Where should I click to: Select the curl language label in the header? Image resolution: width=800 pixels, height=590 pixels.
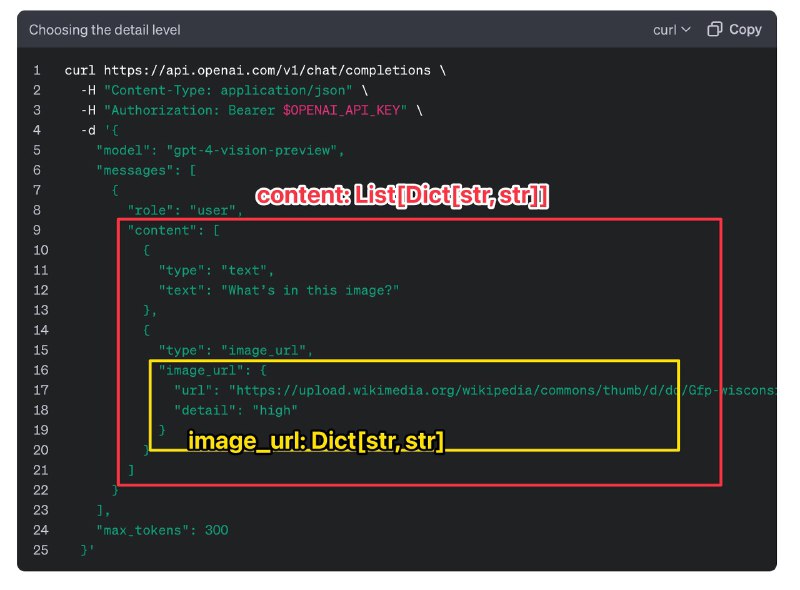[666, 30]
